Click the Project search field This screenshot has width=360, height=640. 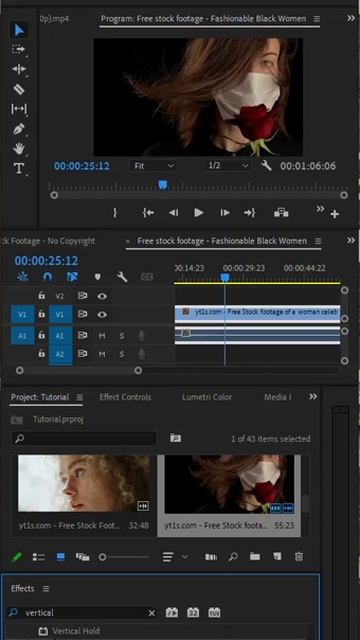tap(84, 438)
